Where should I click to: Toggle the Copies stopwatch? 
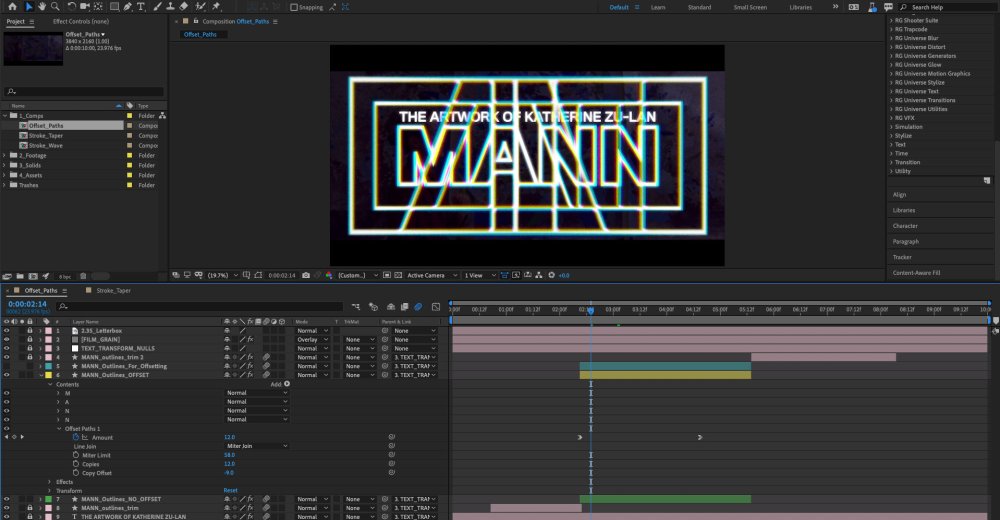click(76, 464)
